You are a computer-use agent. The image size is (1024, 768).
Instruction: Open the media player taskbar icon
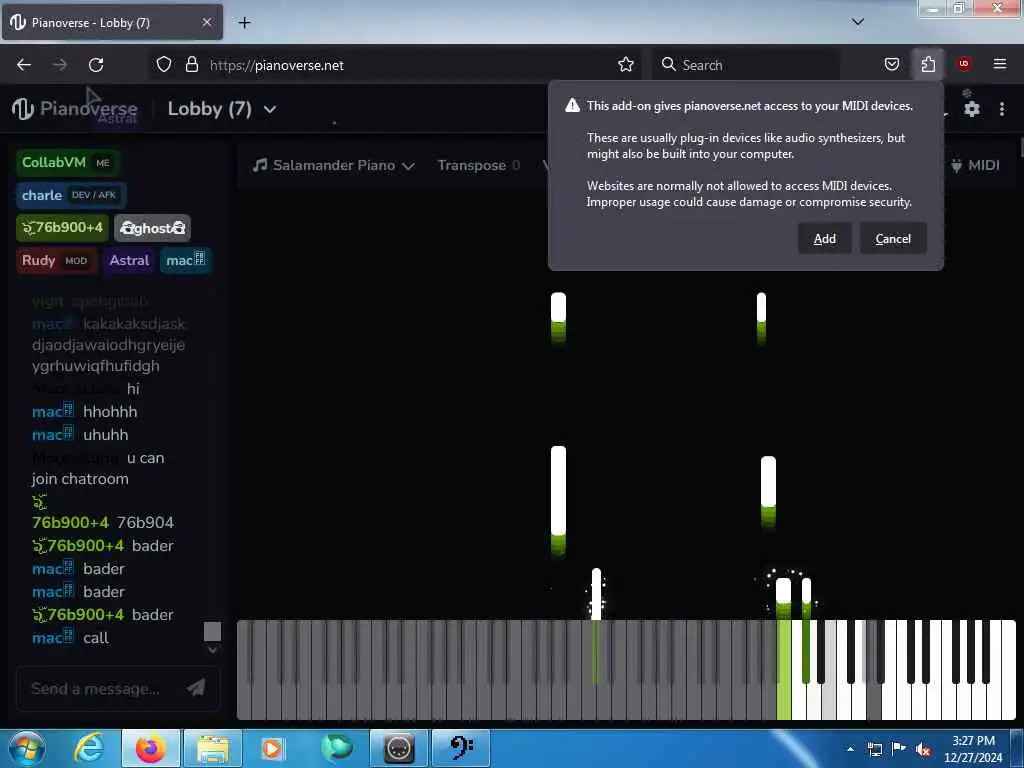click(x=272, y=749)
